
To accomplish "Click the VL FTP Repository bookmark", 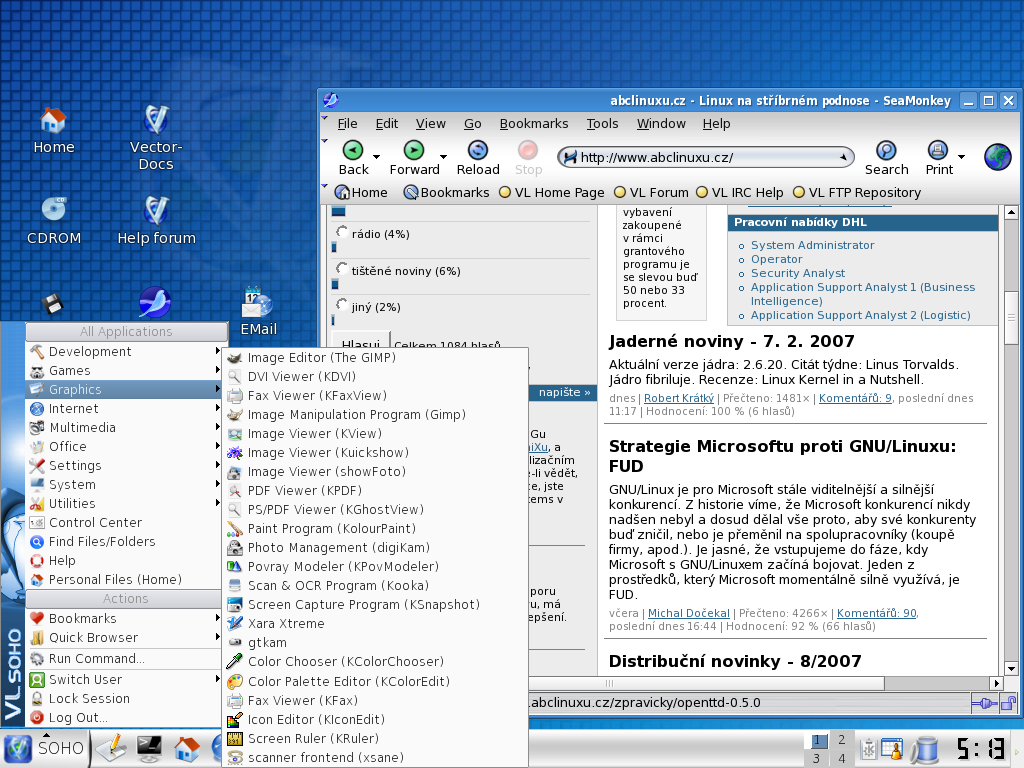I will click(x=857, y=193).
